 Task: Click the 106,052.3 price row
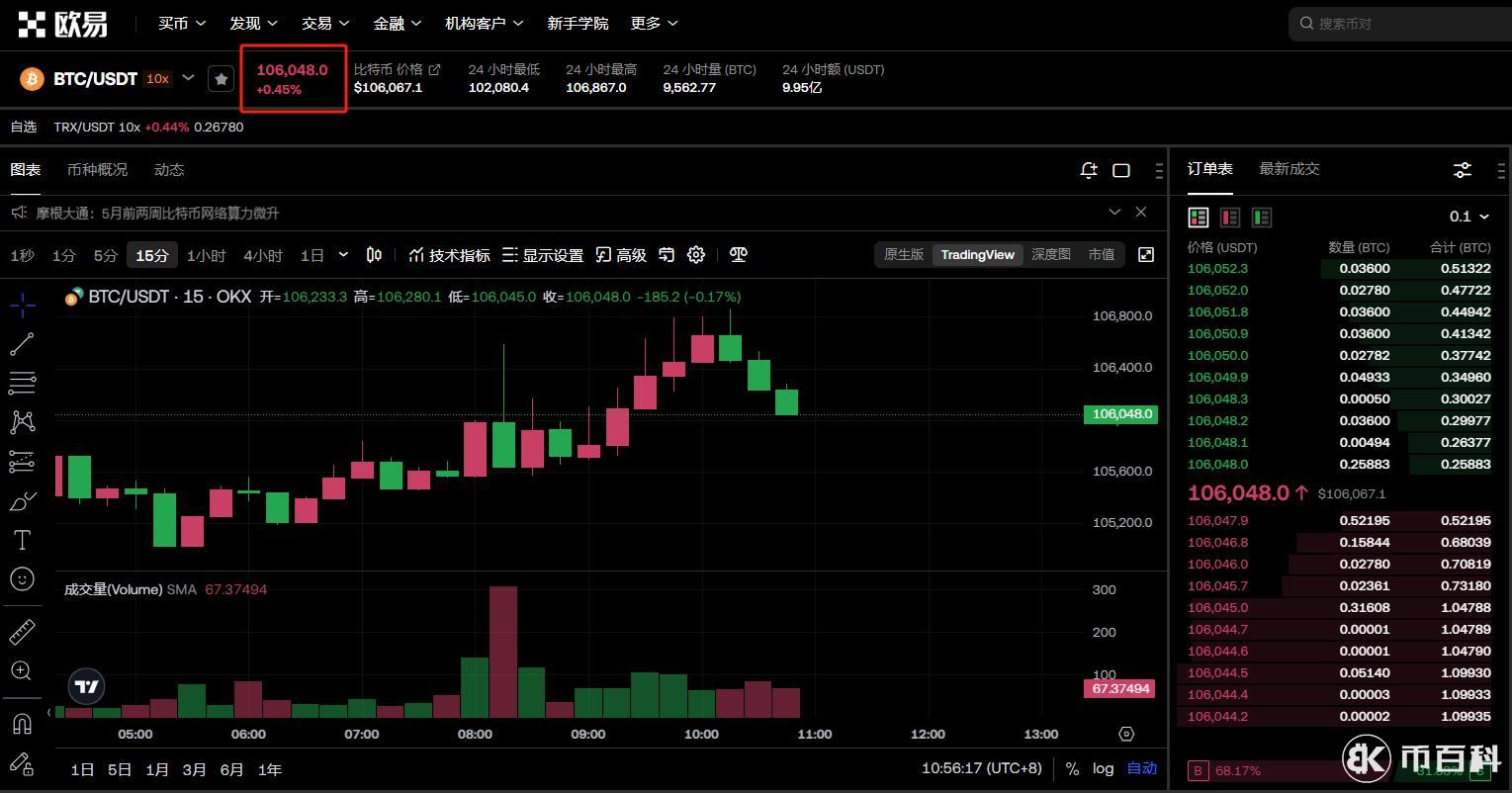(x=1339, y=268)
